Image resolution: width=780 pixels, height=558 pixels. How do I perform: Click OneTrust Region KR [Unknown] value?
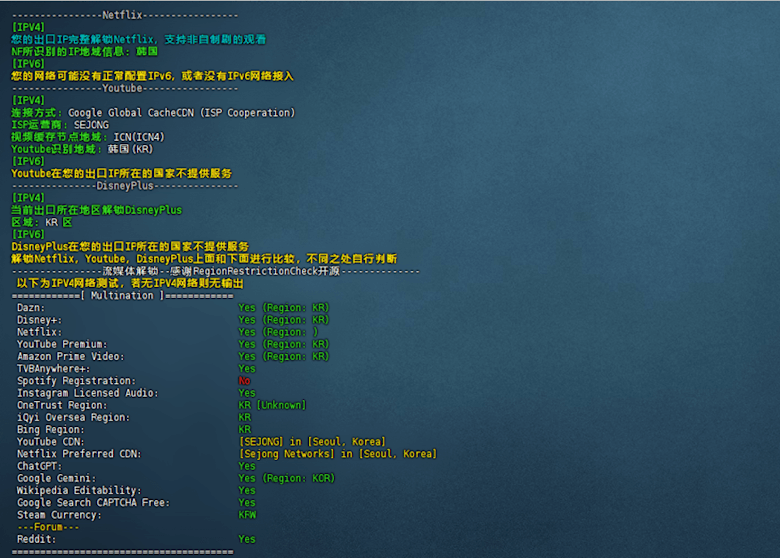pos(272,405)
